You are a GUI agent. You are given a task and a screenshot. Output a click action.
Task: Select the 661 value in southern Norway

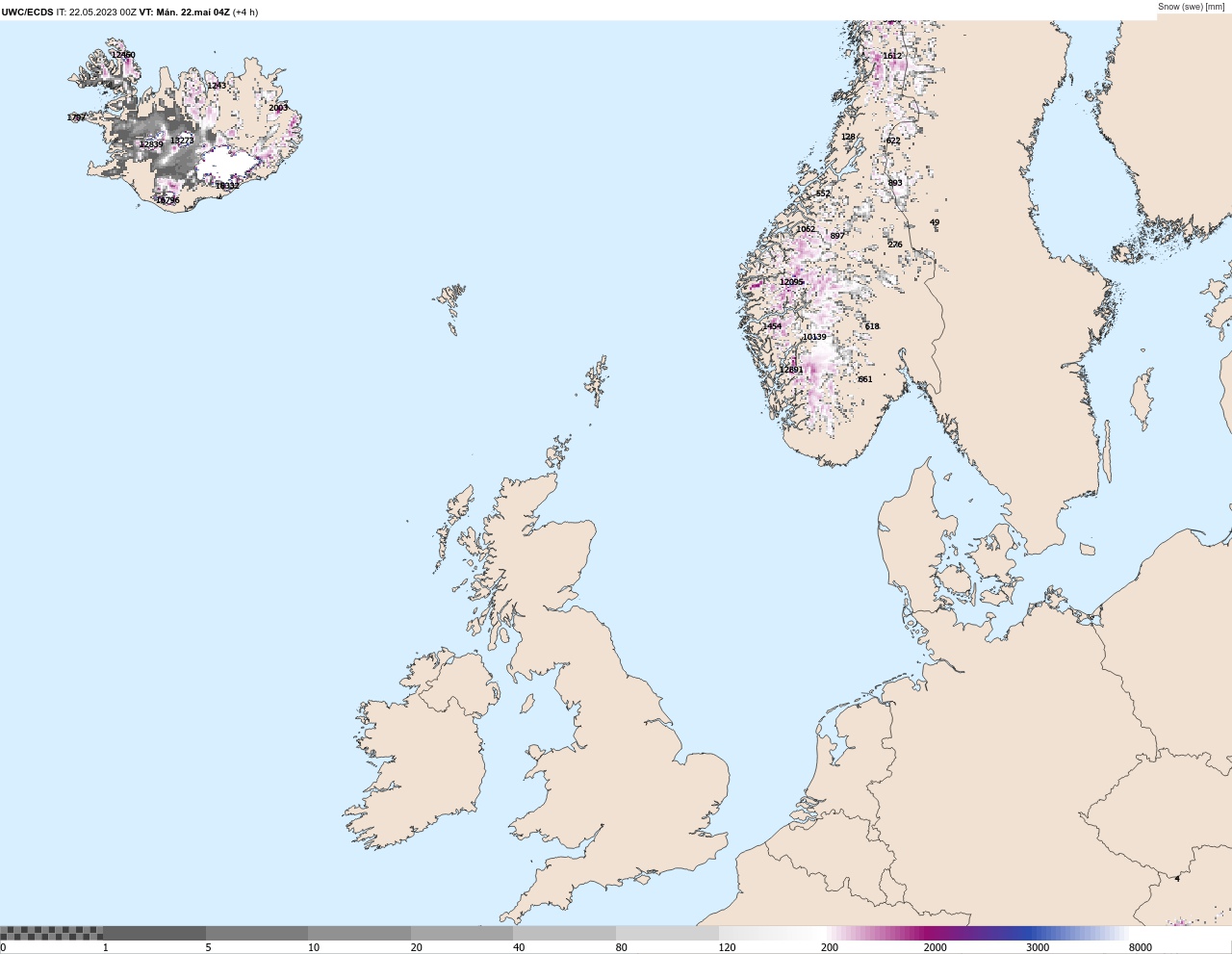(x=865, y=379)
